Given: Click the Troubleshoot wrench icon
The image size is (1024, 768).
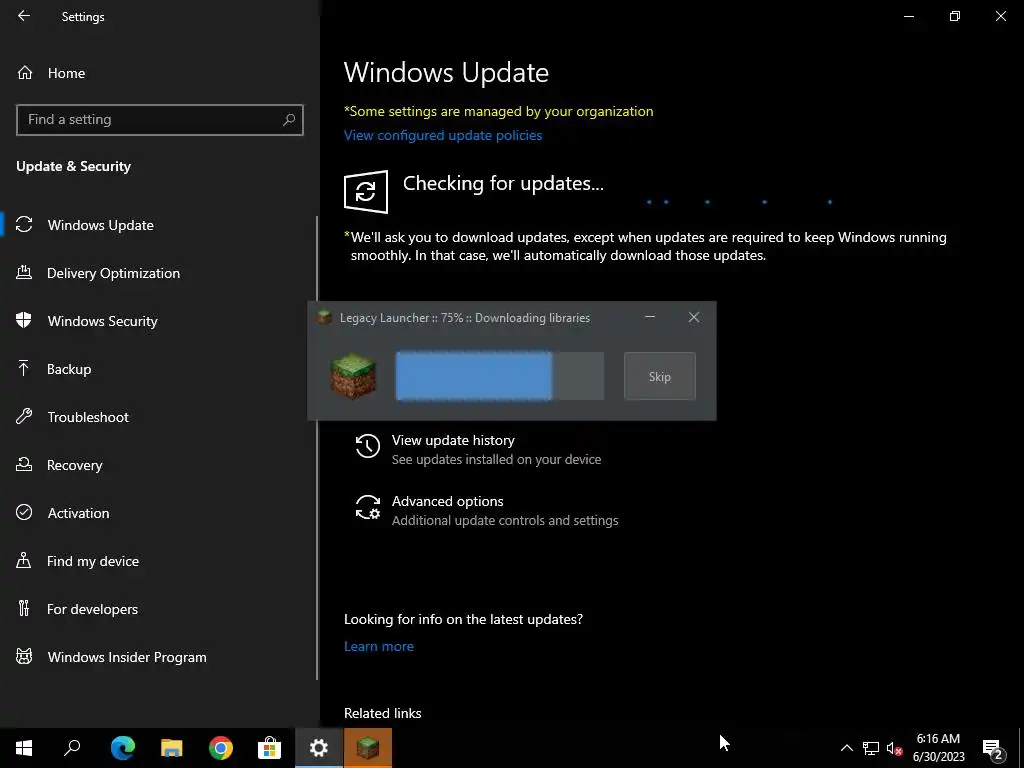Looking at the screenshot, I should (24, 416).
